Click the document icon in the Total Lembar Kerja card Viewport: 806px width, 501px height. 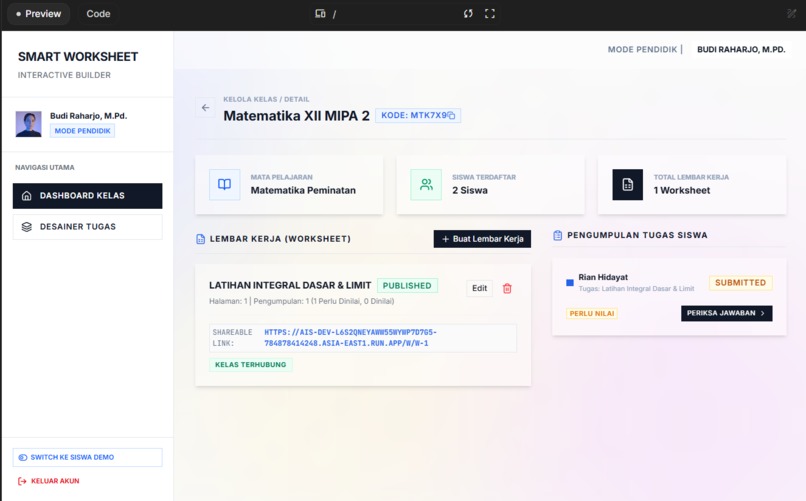(628, 184)
